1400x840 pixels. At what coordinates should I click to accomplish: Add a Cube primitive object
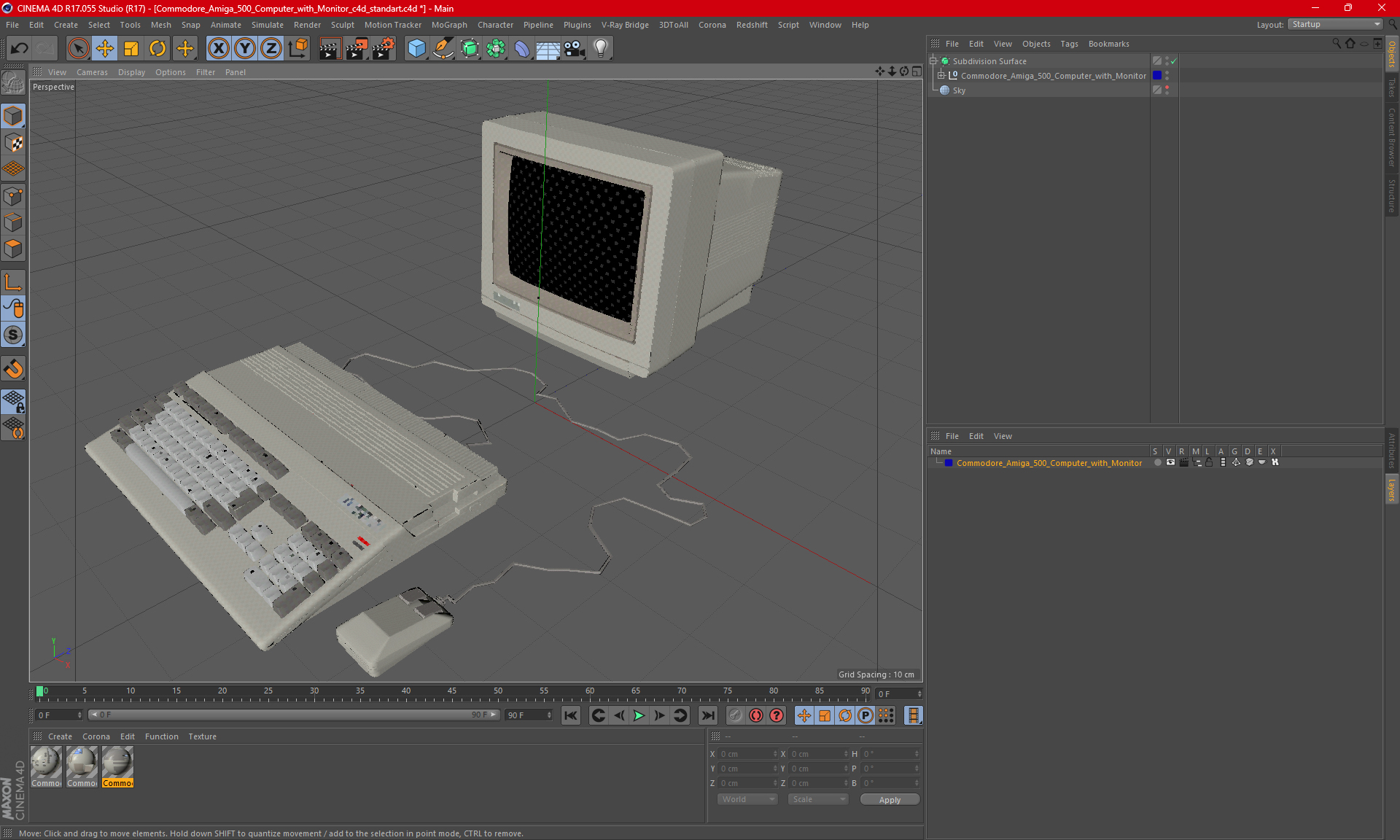coord(416,49)
